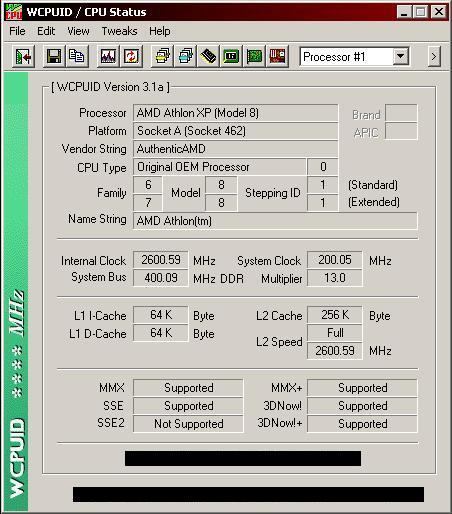
Task: Click the AuthenticAMD vendor string
Action: (x=235, y=149)
